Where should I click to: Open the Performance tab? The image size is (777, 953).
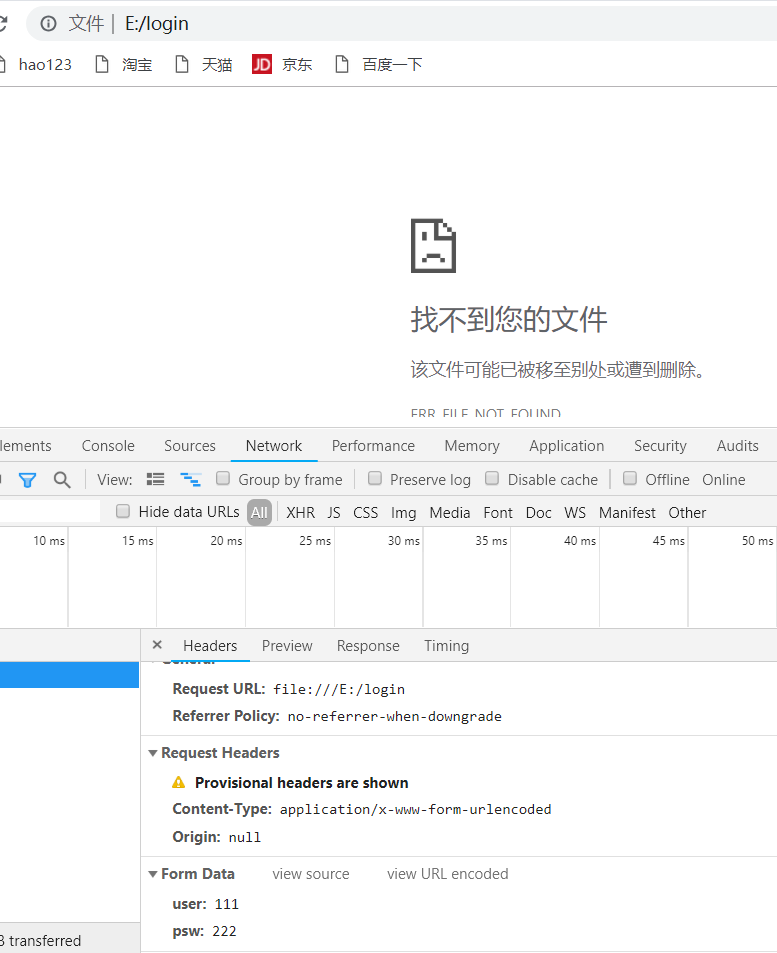click(373, 446)
